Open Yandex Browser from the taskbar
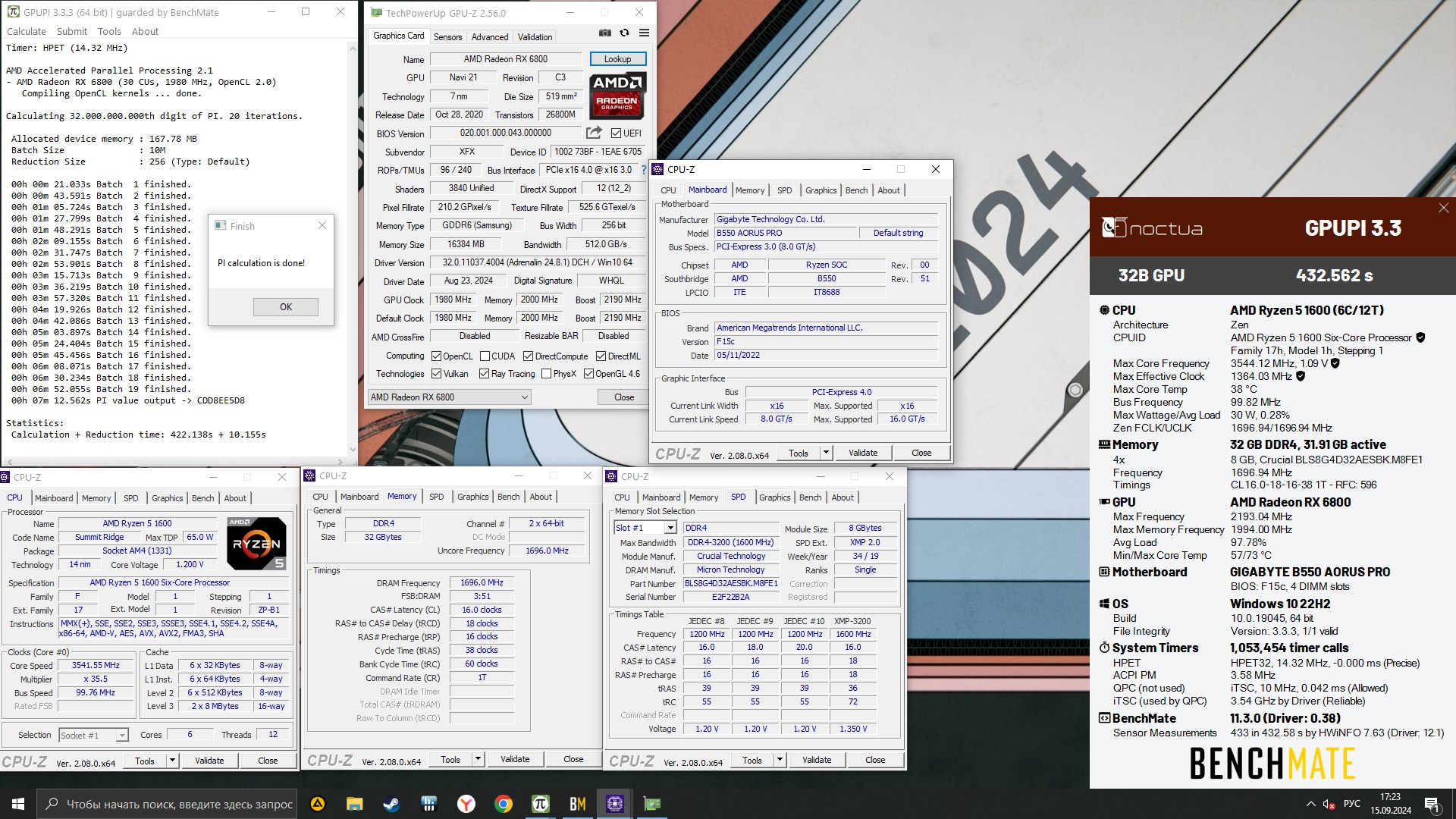Viewport: 1456px width, 819px height. (x=466, y=804)
